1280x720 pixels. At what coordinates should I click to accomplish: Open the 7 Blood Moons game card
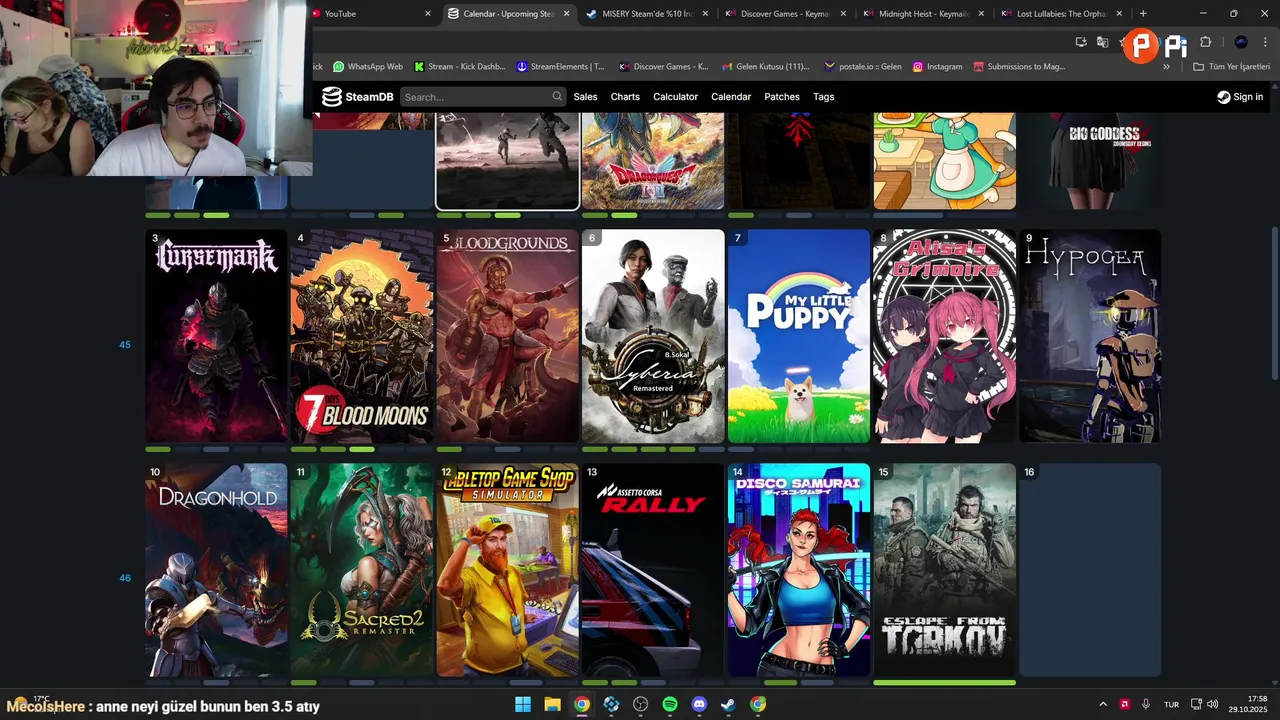362,336
